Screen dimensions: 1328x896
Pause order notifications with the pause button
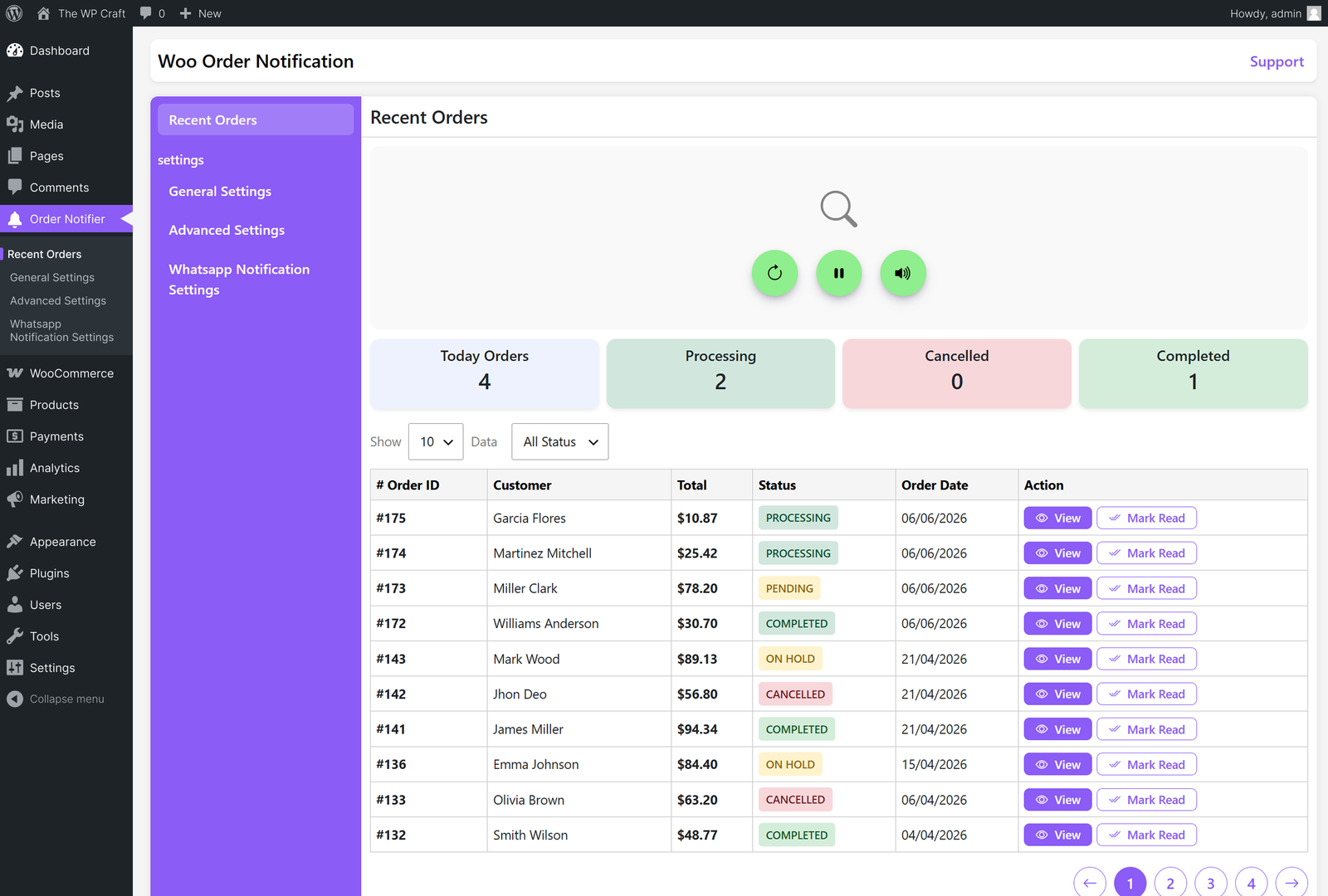click(839, 273)
